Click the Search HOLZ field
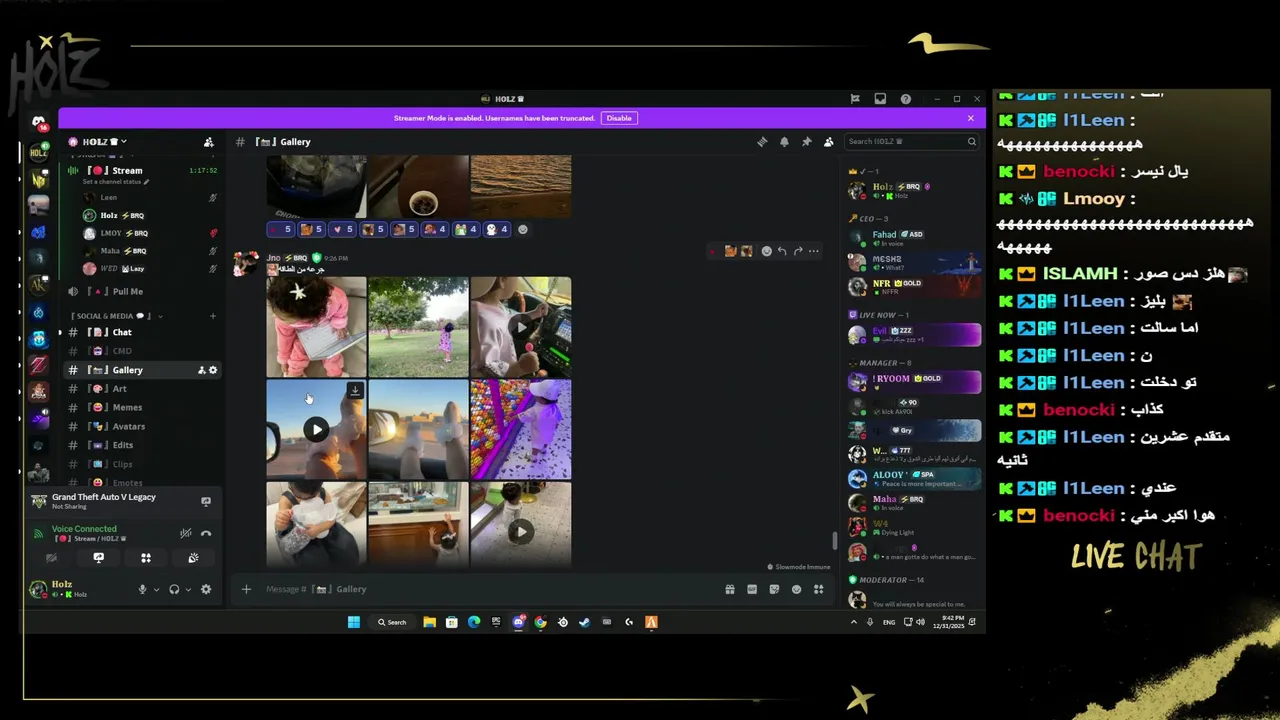Image resolution: width=1280 pixels, height=720 pixels. [911, 142]
